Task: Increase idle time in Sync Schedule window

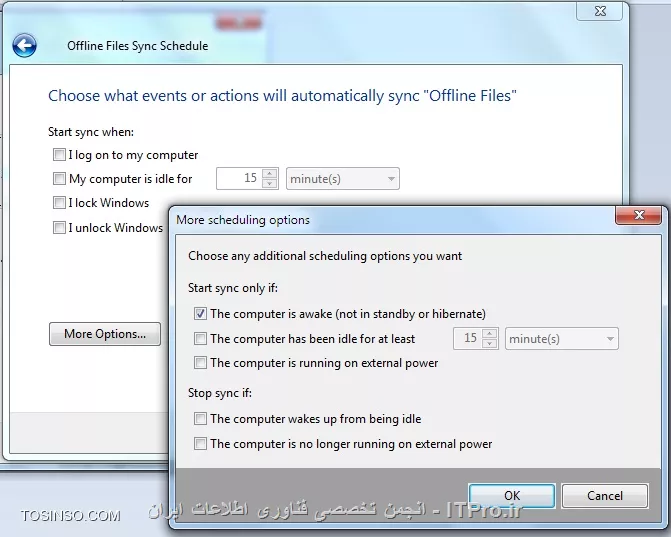Action: pyautogui.click(x=269, y=174)
